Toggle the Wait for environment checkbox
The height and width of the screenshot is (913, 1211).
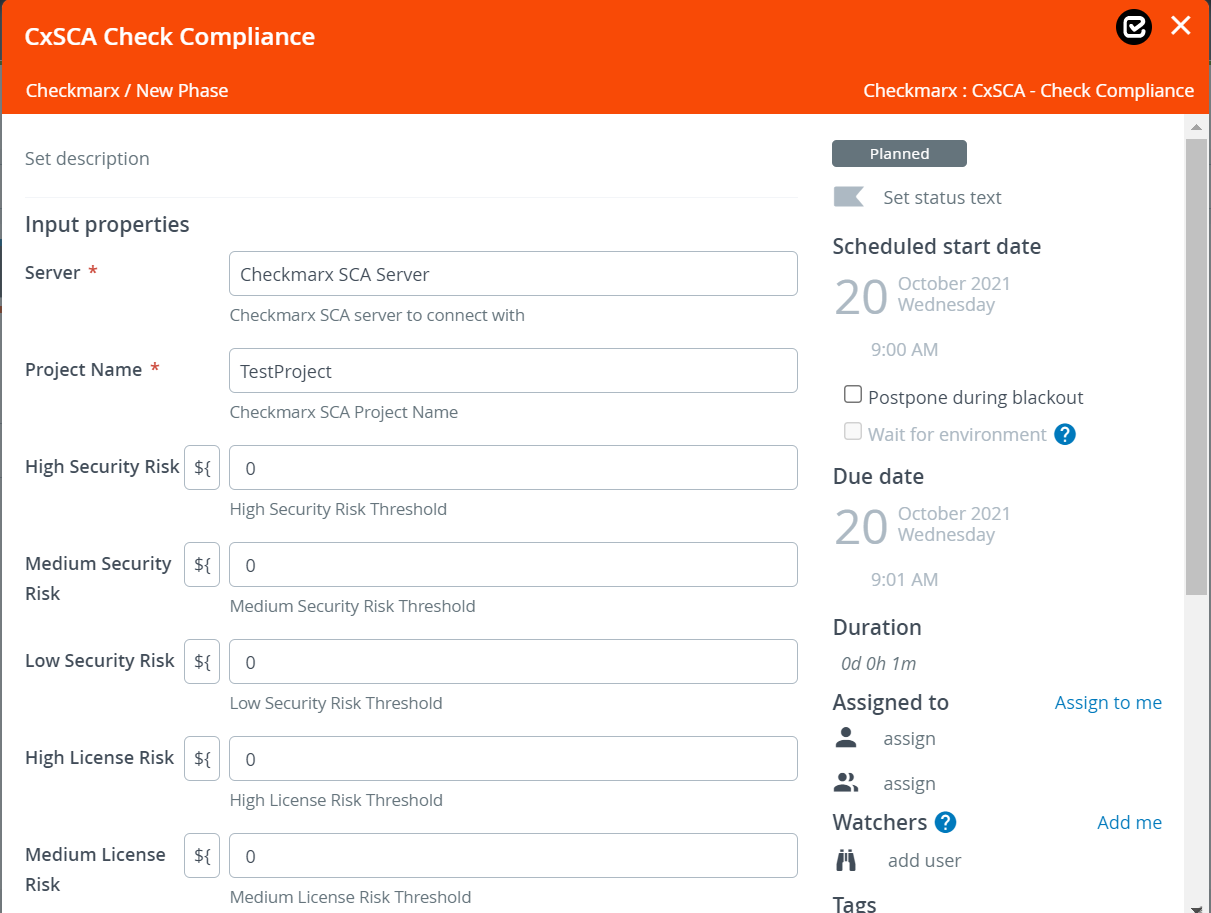(853, 432)
